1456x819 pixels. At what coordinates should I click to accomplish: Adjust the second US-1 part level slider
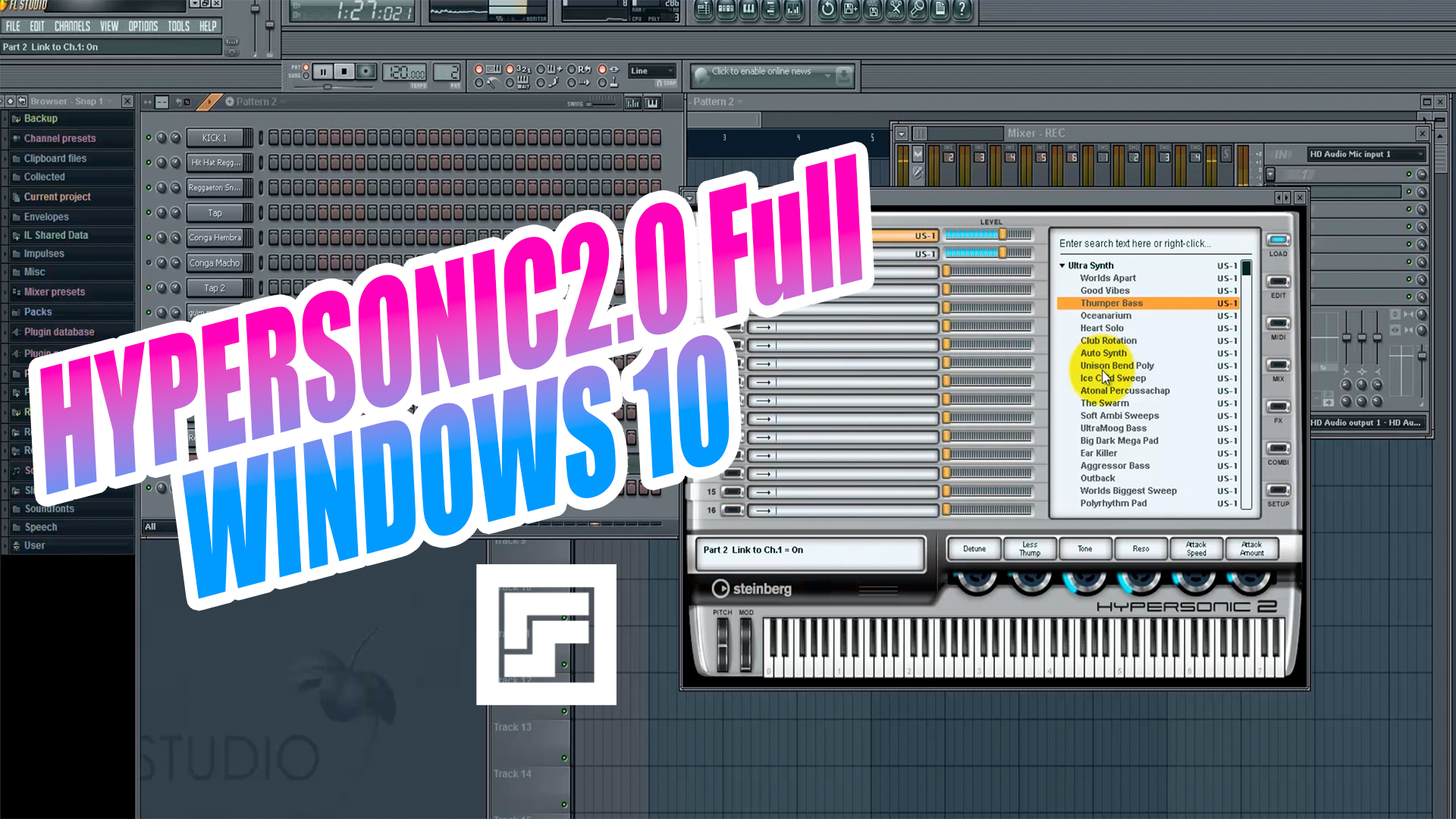click(988, 253)
